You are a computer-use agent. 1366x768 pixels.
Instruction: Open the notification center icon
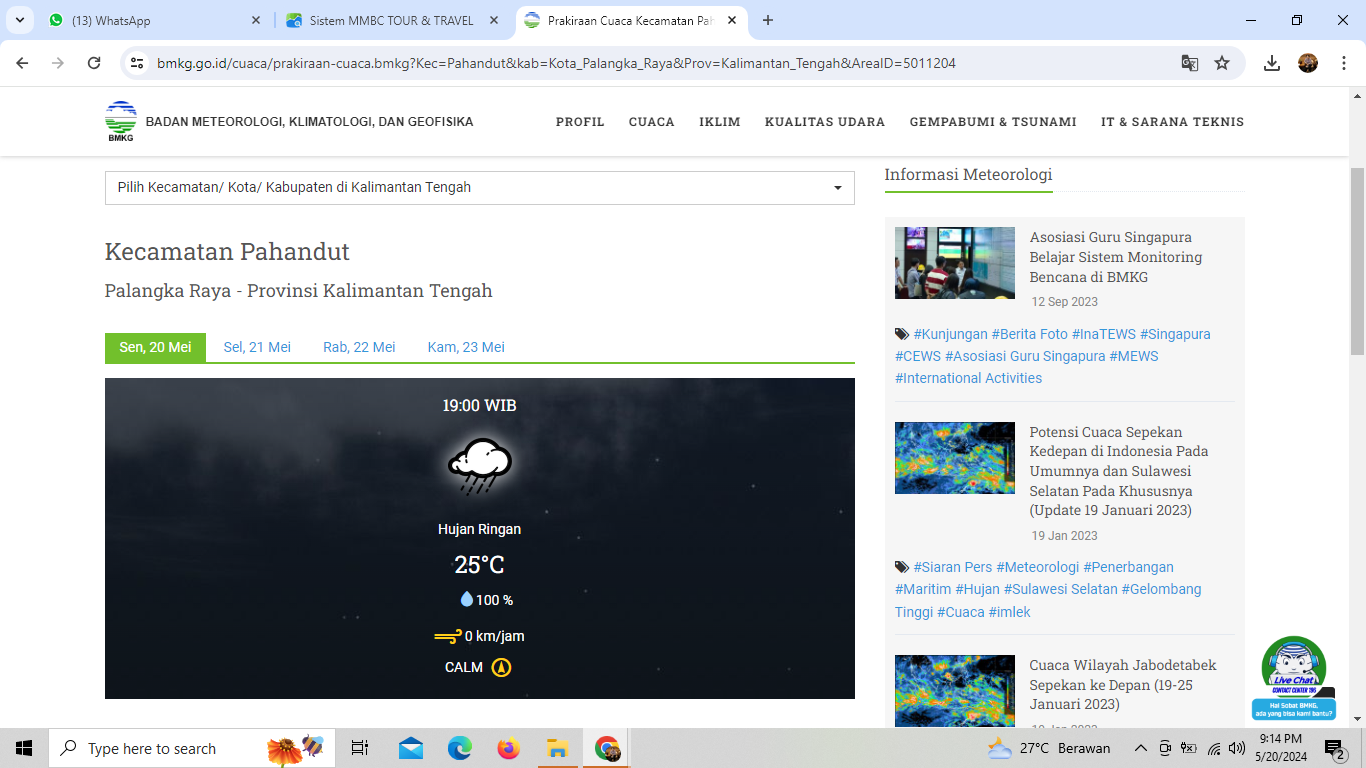coord(1334,748)
